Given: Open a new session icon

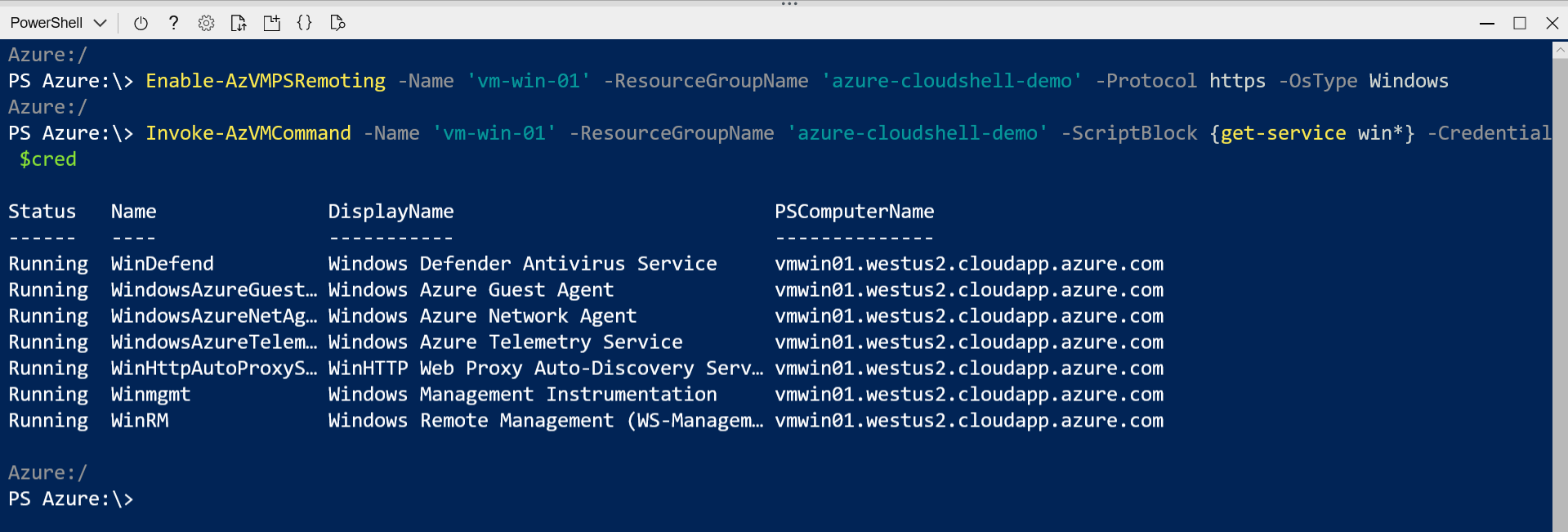Looking at the screenshot, I should pyautogui.click(x=271, y=23).
